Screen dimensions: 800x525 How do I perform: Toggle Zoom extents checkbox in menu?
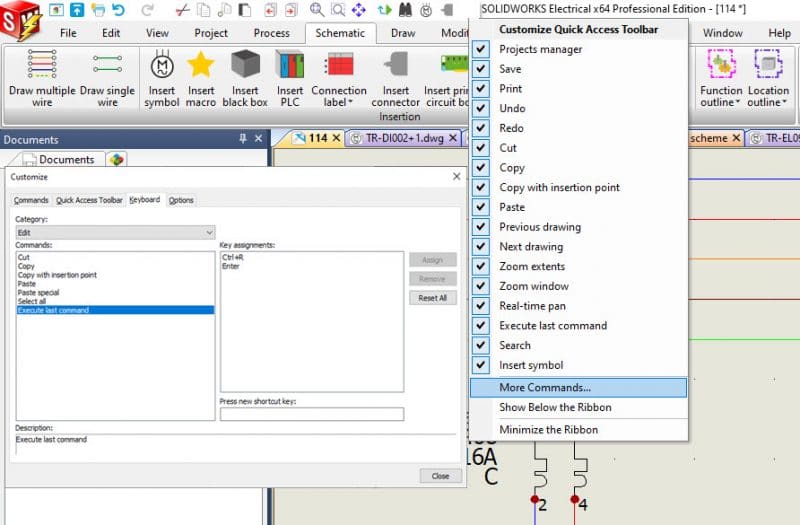pyautogui.click(x=481, y=266)
